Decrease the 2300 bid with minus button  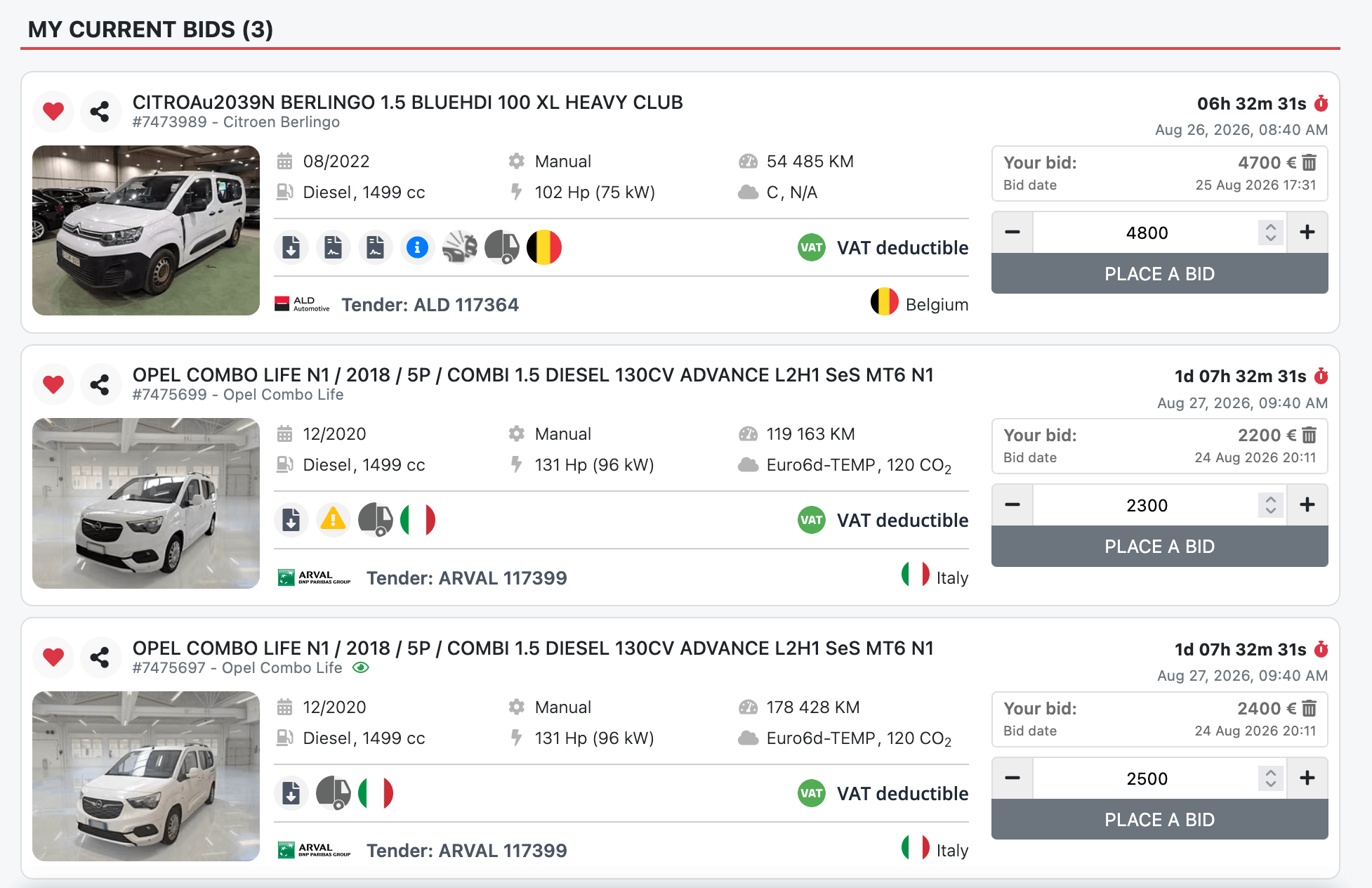[x=1012, y=504]
